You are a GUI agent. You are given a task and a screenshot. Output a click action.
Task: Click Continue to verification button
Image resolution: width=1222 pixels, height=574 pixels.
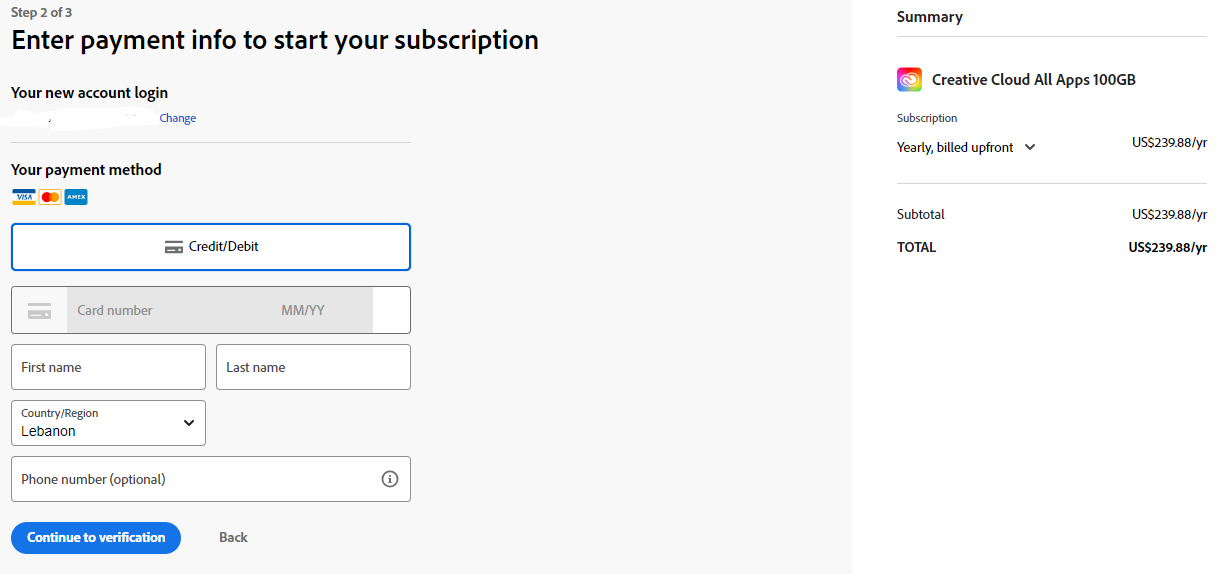[96, 537]
